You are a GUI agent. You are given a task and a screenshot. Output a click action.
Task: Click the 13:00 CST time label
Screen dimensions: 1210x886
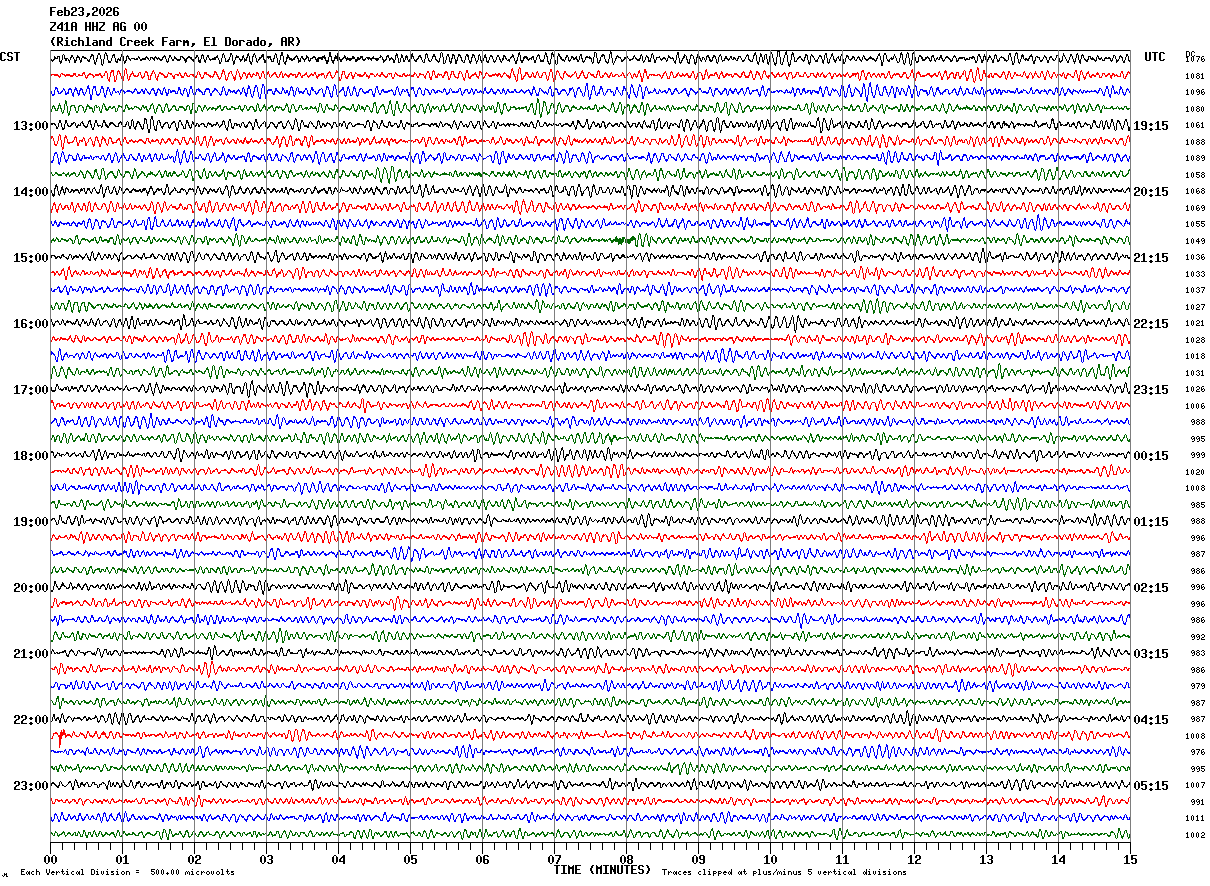click(x=31, y=126)
